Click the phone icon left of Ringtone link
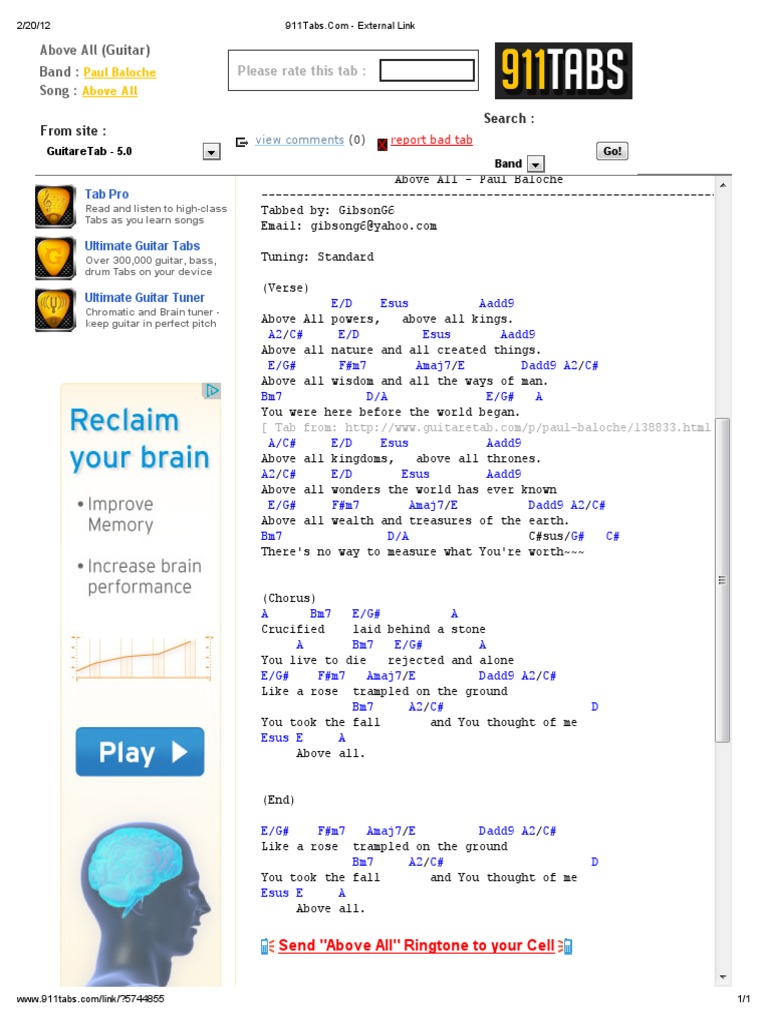The width and height of the screenshot is (768, 1024). 267,946
